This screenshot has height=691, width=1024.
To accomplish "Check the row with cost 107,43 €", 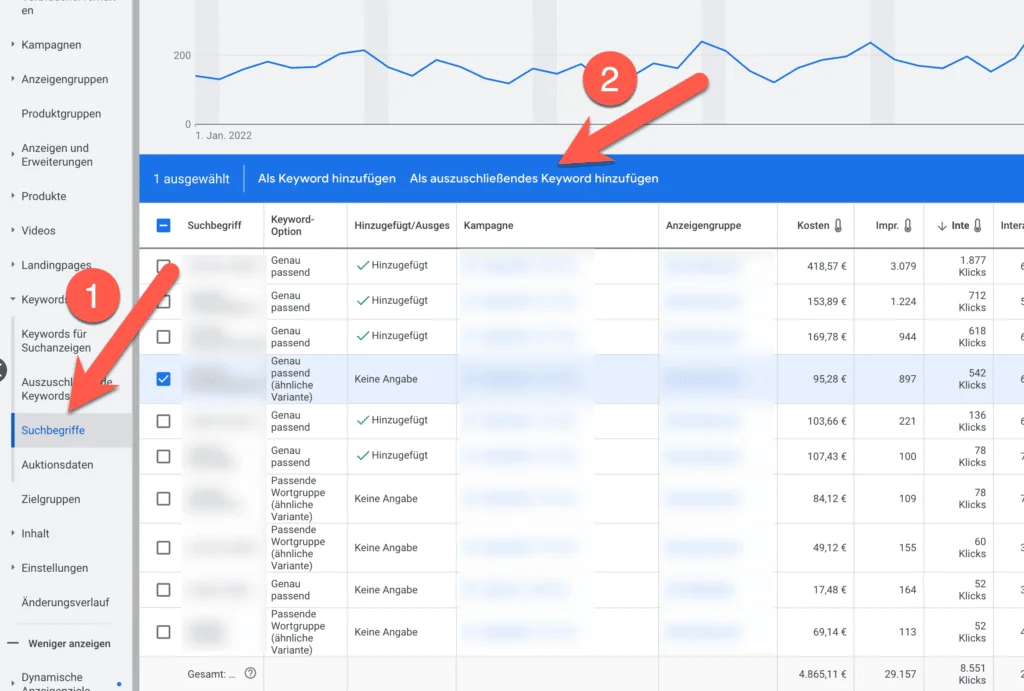I will [x=163, y=457].
